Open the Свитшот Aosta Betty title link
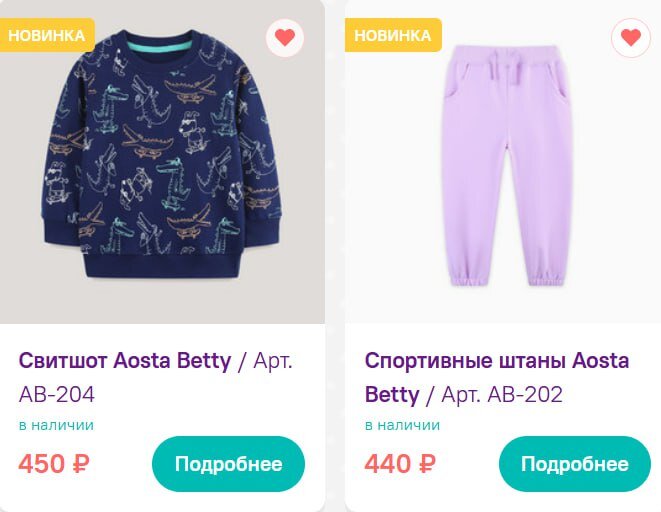 pyautogui.click(x=125, y=360)
